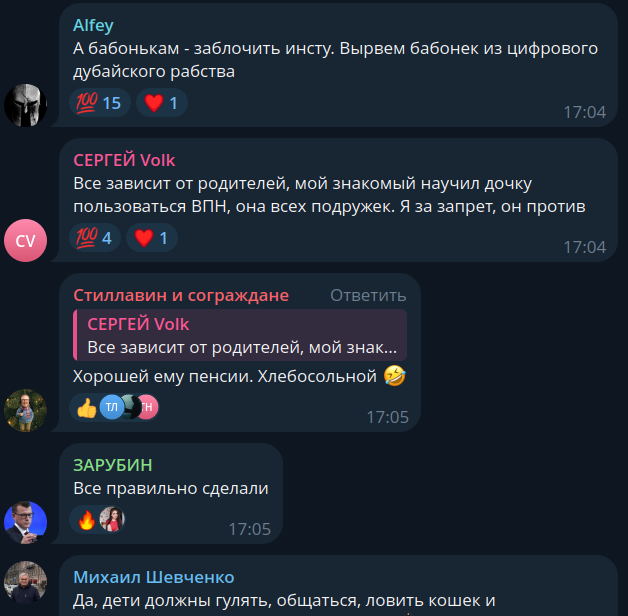The height and width of the screenshot is (616, 628).
Task: Toggle the heart reaction on СЕРГЕЙ Volk's message
Action: pyautogui.click(x=152, y=238)
